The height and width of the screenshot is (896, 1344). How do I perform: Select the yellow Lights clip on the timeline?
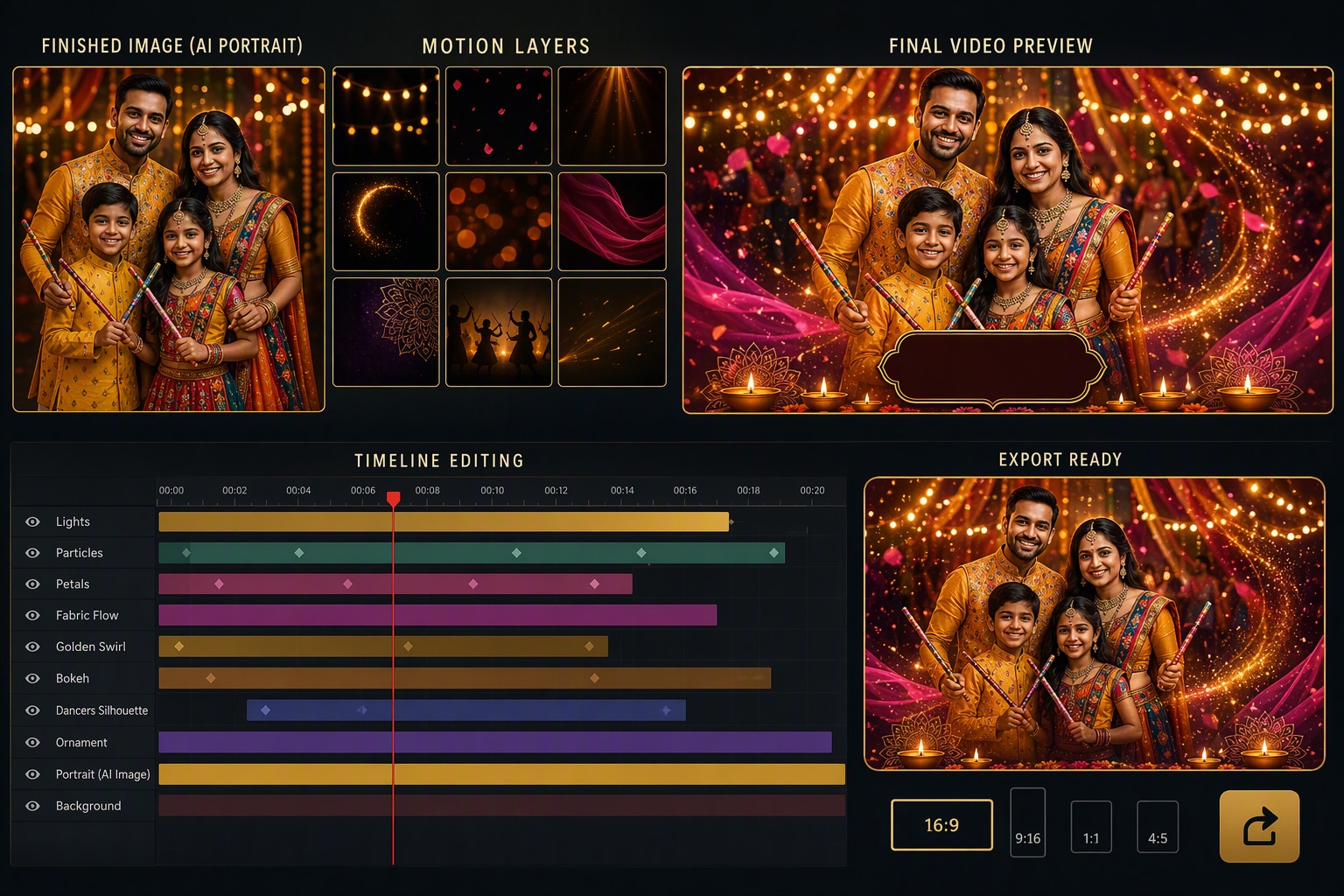pos(444,521)
